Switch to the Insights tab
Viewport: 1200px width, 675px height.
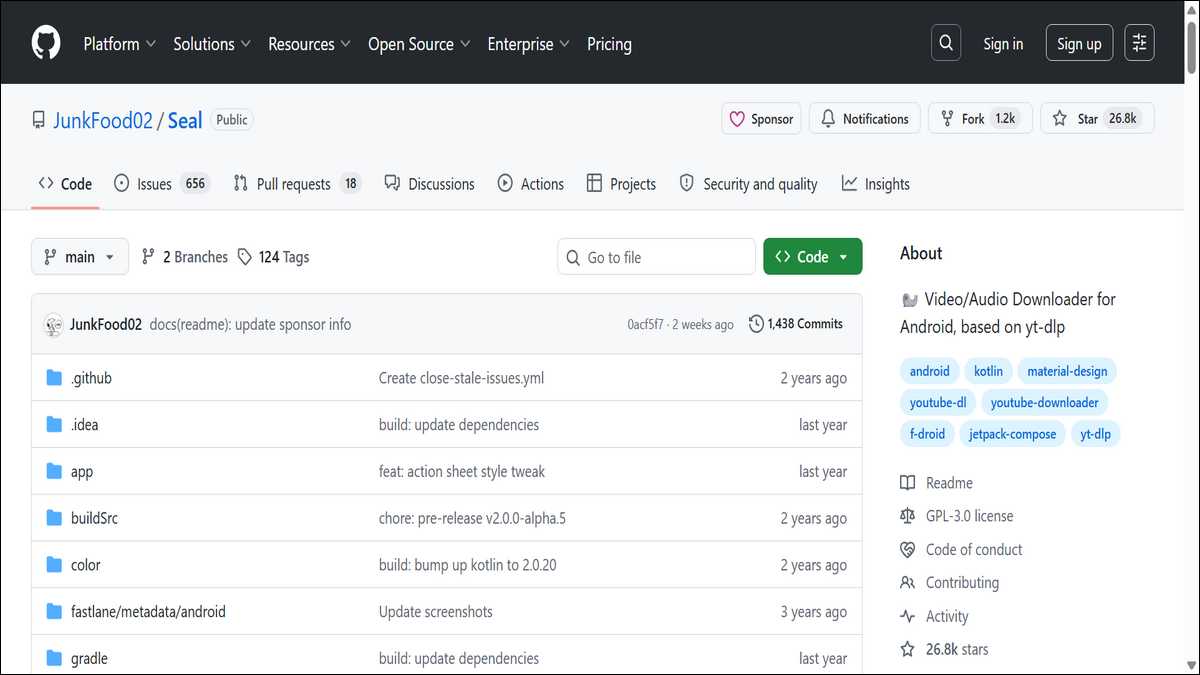tap(876, 184)
